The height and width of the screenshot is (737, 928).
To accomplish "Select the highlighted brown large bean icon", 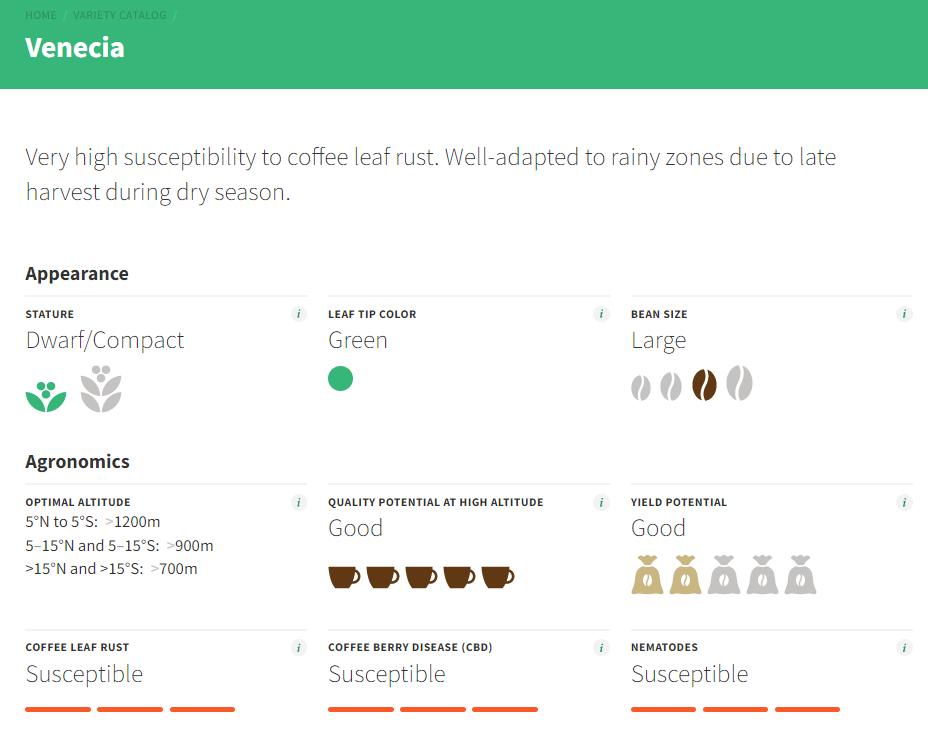I will [x=704, y=385].
